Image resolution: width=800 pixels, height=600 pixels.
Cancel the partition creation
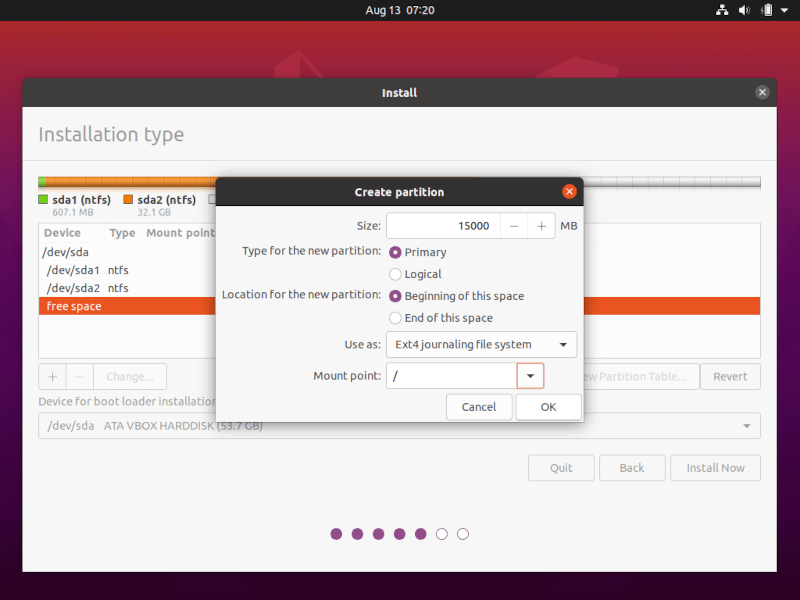pyautogui.click(x=479, y=407)
